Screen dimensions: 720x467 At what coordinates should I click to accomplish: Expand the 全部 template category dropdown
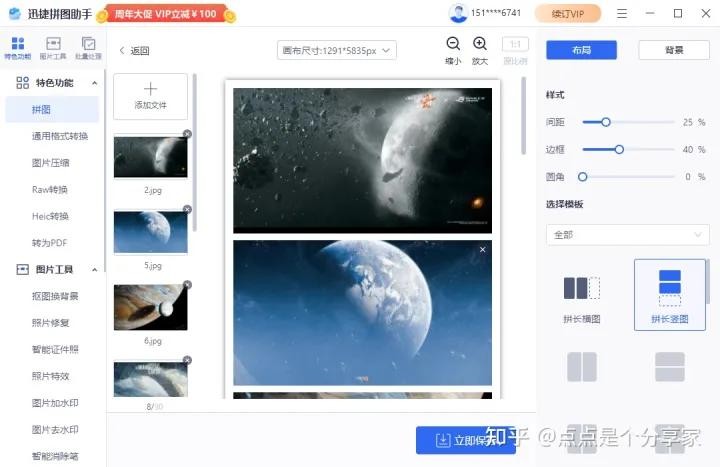tap(627, 235)
